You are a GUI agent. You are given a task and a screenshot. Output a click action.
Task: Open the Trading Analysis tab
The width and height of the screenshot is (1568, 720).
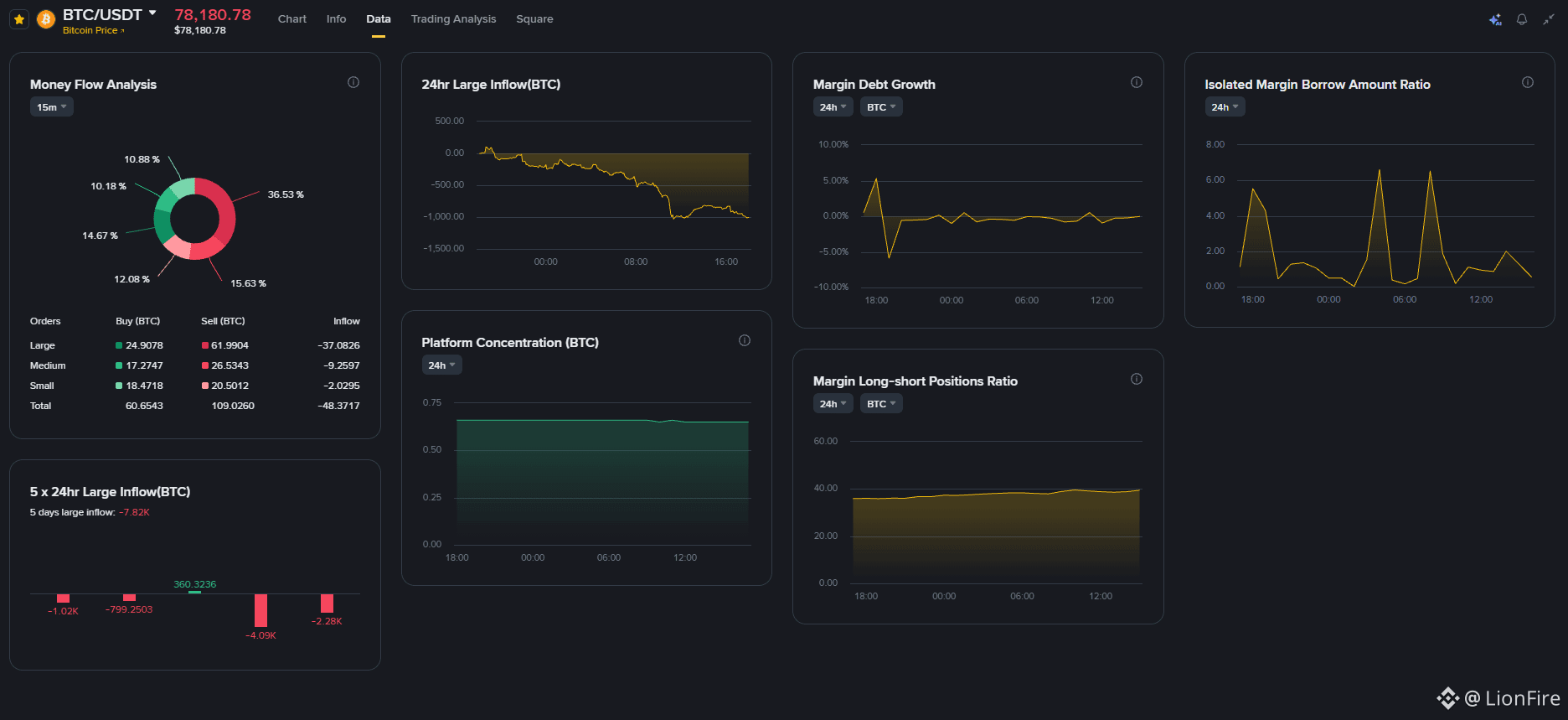point(453,18)
